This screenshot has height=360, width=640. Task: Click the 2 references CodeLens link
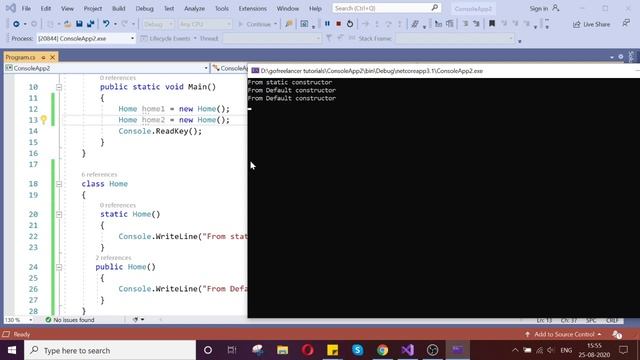pyautogui.click(x=113, y=258)
